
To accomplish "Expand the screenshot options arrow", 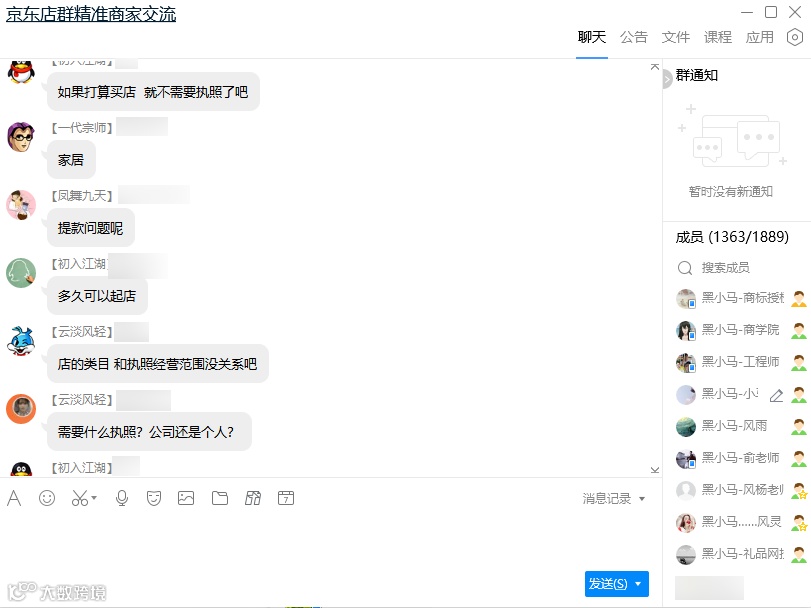I will [x=94, y=498].
